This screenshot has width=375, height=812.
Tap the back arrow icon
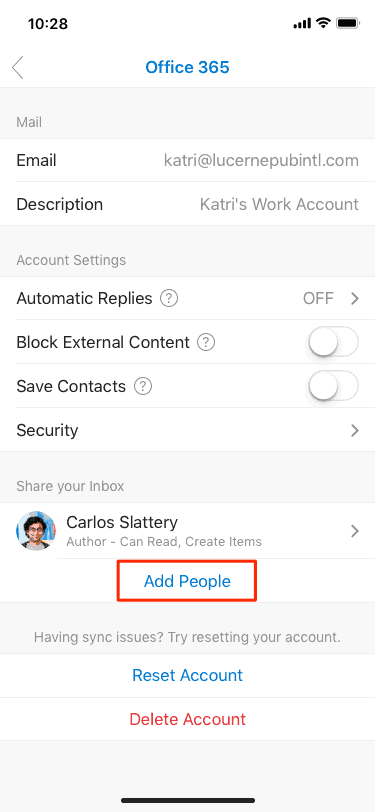click(18, 68)
